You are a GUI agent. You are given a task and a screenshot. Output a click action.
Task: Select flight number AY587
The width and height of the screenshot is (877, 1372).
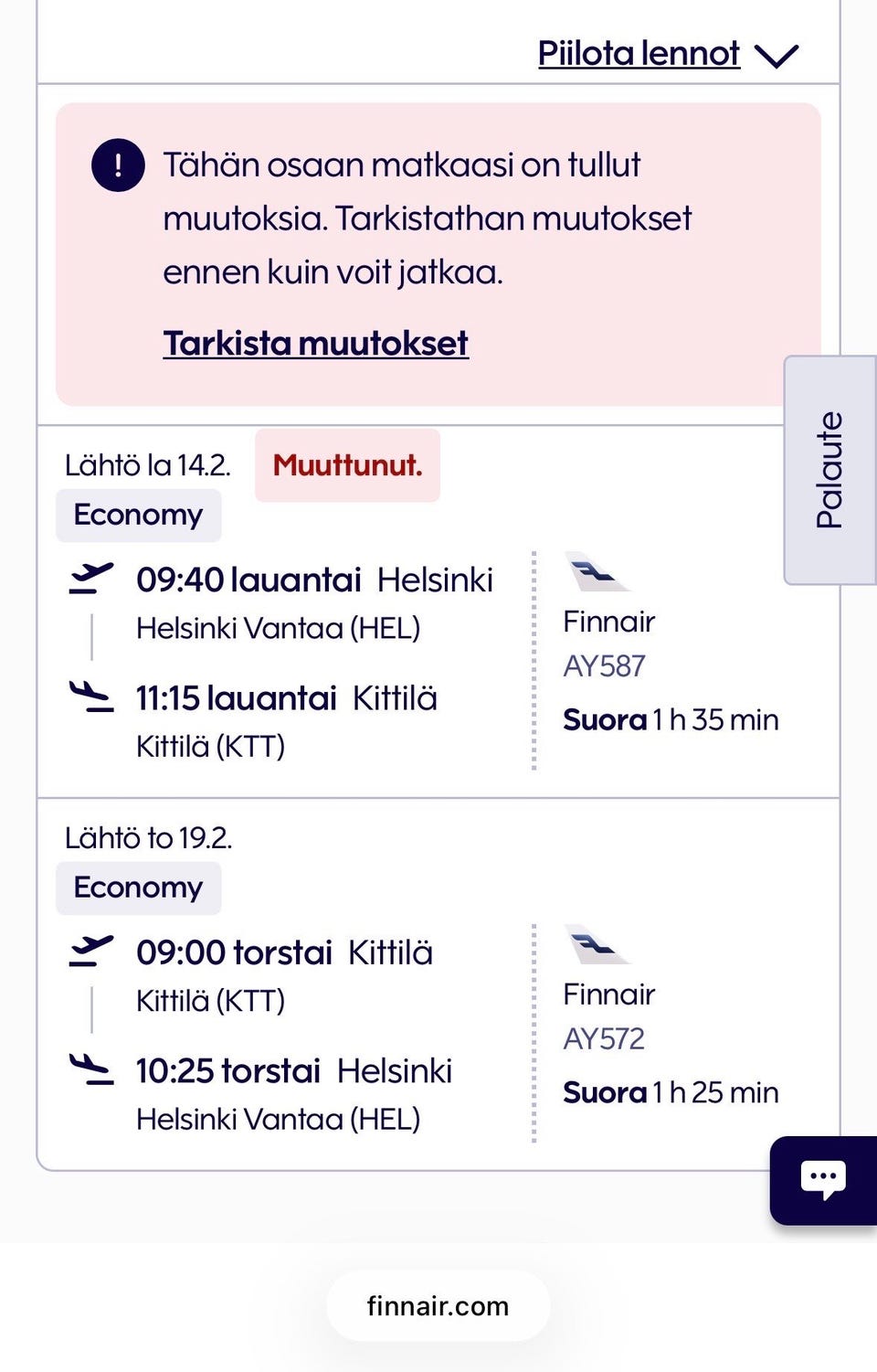[x=604, y=666]
